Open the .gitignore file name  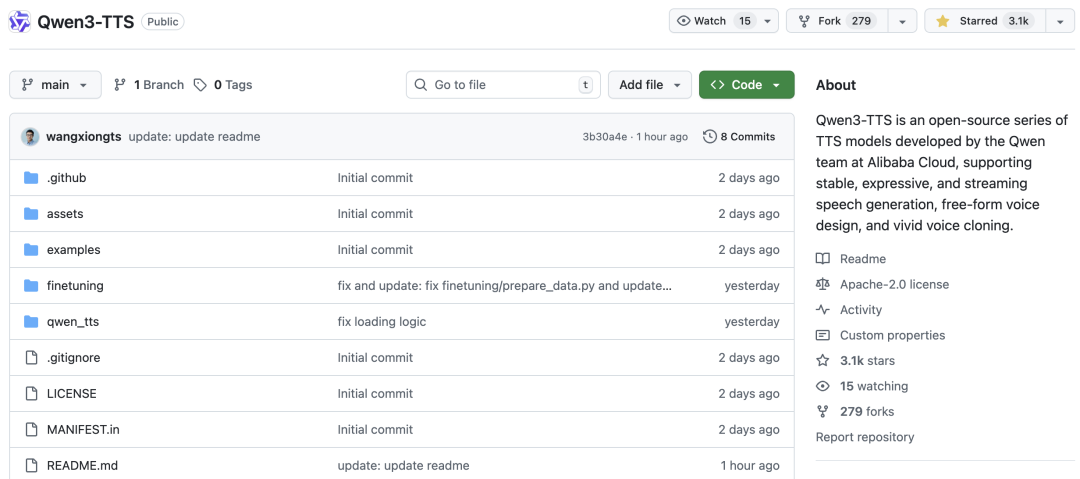(74, 358)
